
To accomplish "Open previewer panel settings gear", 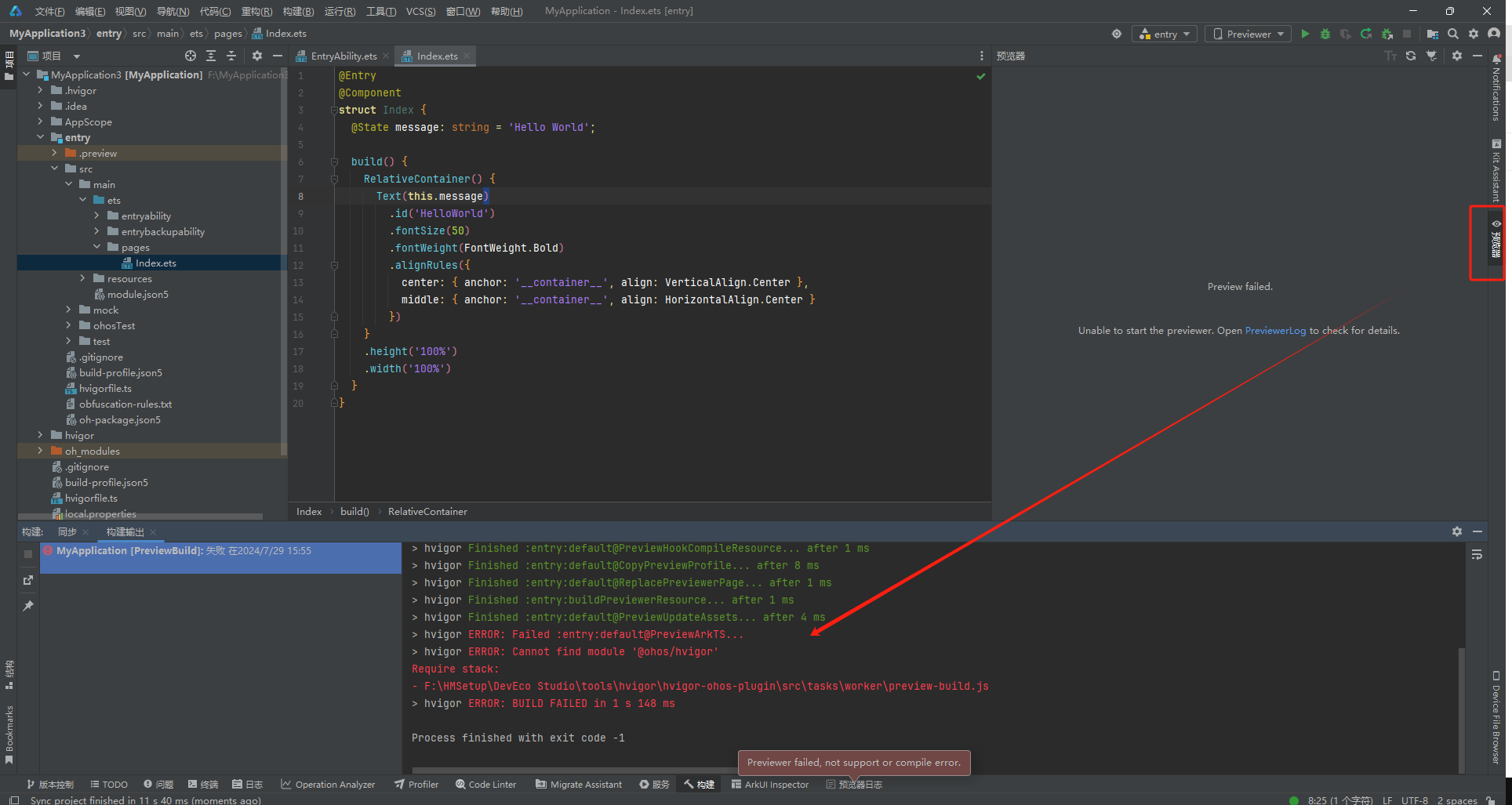I will click(x=1457, y=56).
